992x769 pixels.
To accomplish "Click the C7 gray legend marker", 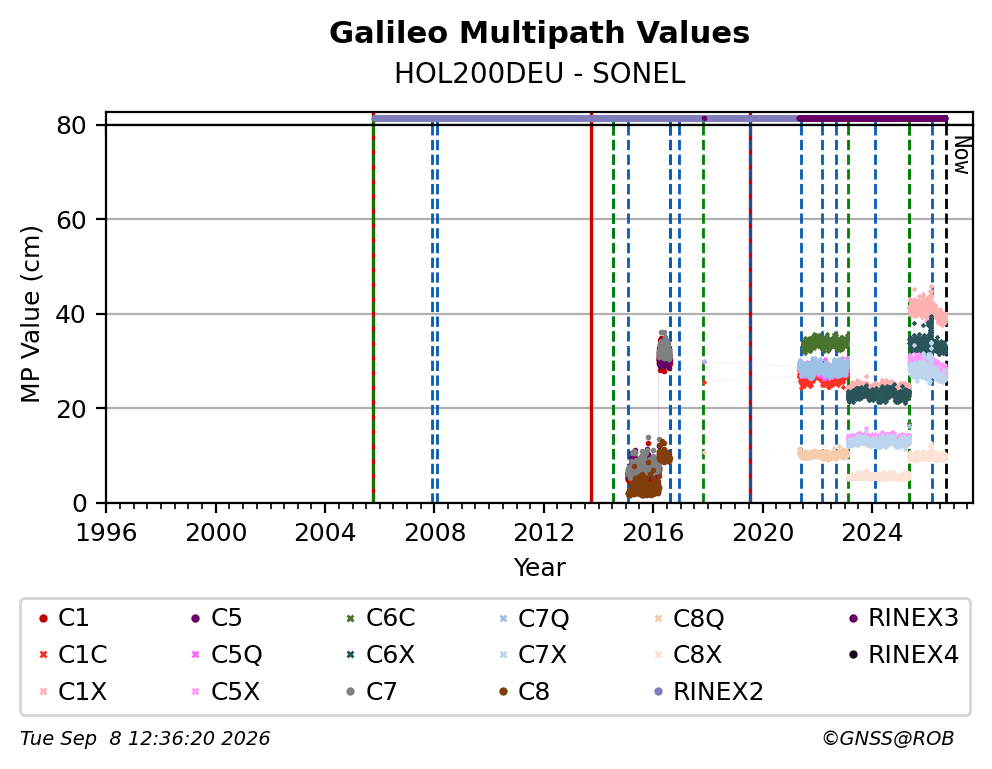I will click(350, 692).
